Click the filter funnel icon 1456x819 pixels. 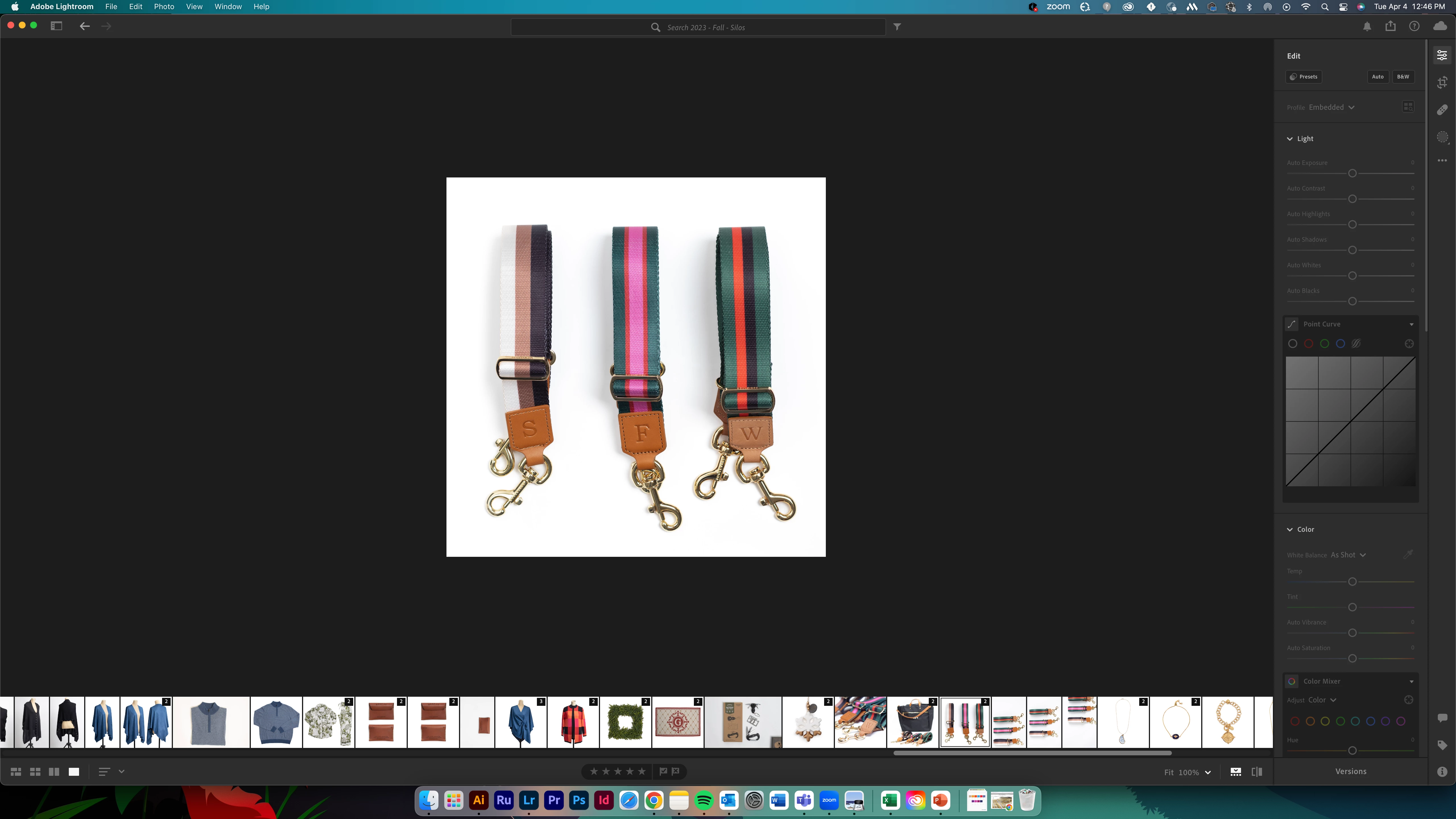tap(897, 26)
